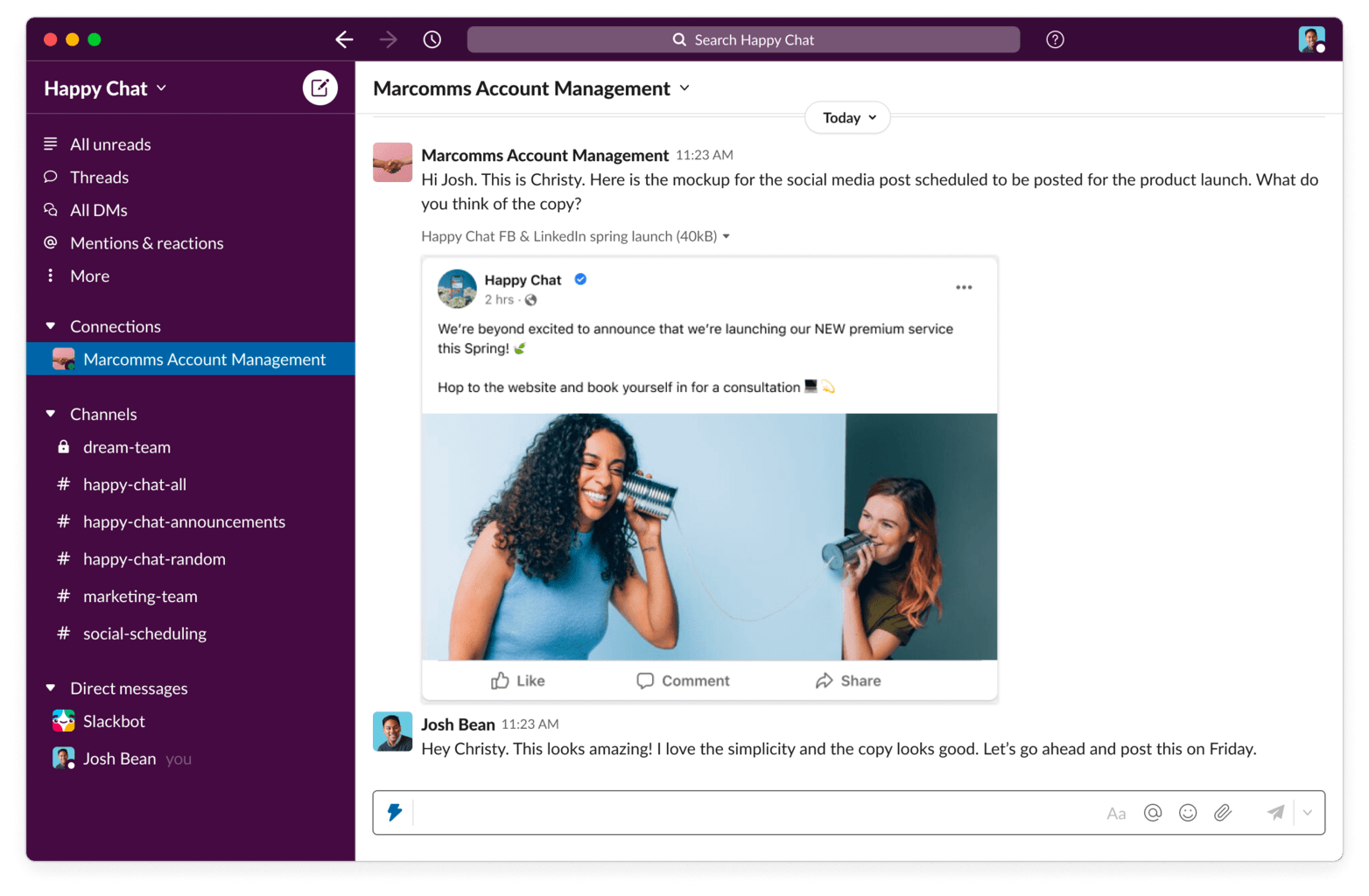Click the Search Happy Chat field
1369x896 pixels.
click(743, 39)
